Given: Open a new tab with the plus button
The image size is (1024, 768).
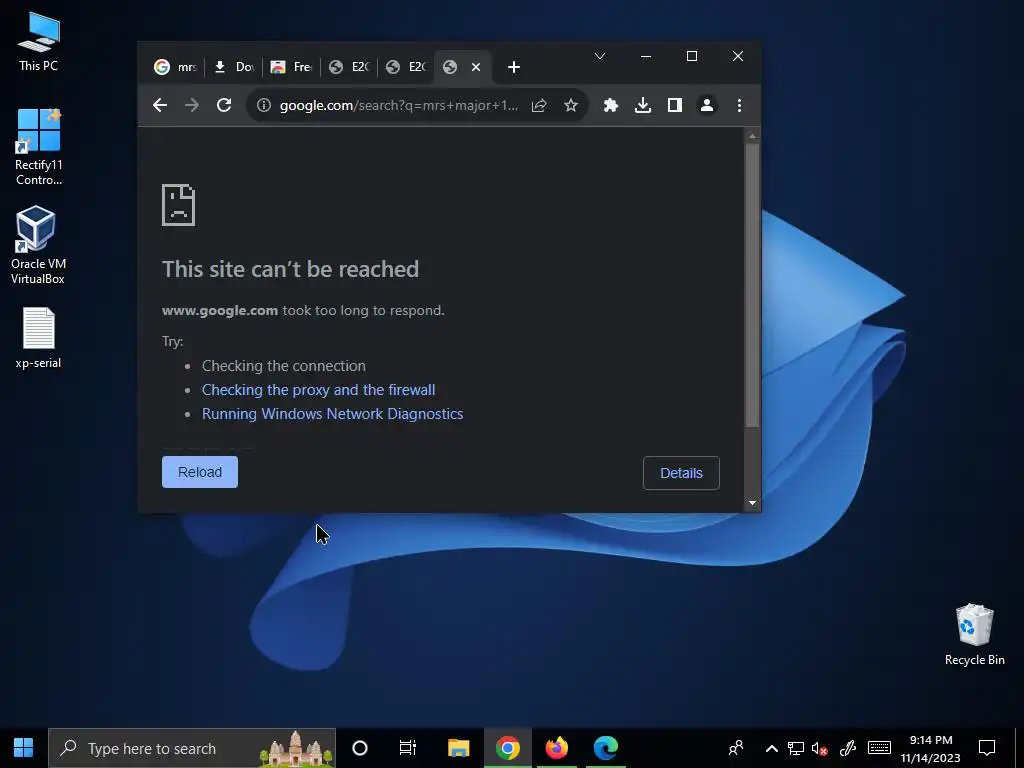Looking at the screenshot, I should (514, 67).
